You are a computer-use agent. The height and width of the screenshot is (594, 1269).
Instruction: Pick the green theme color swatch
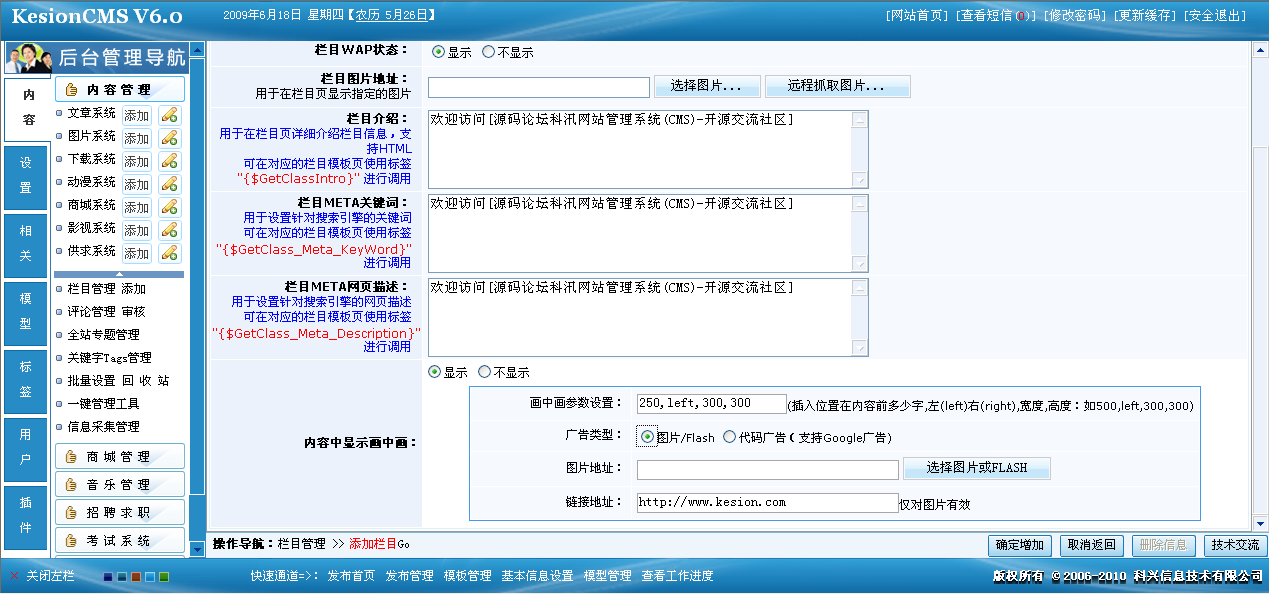[x=164, y=577]
